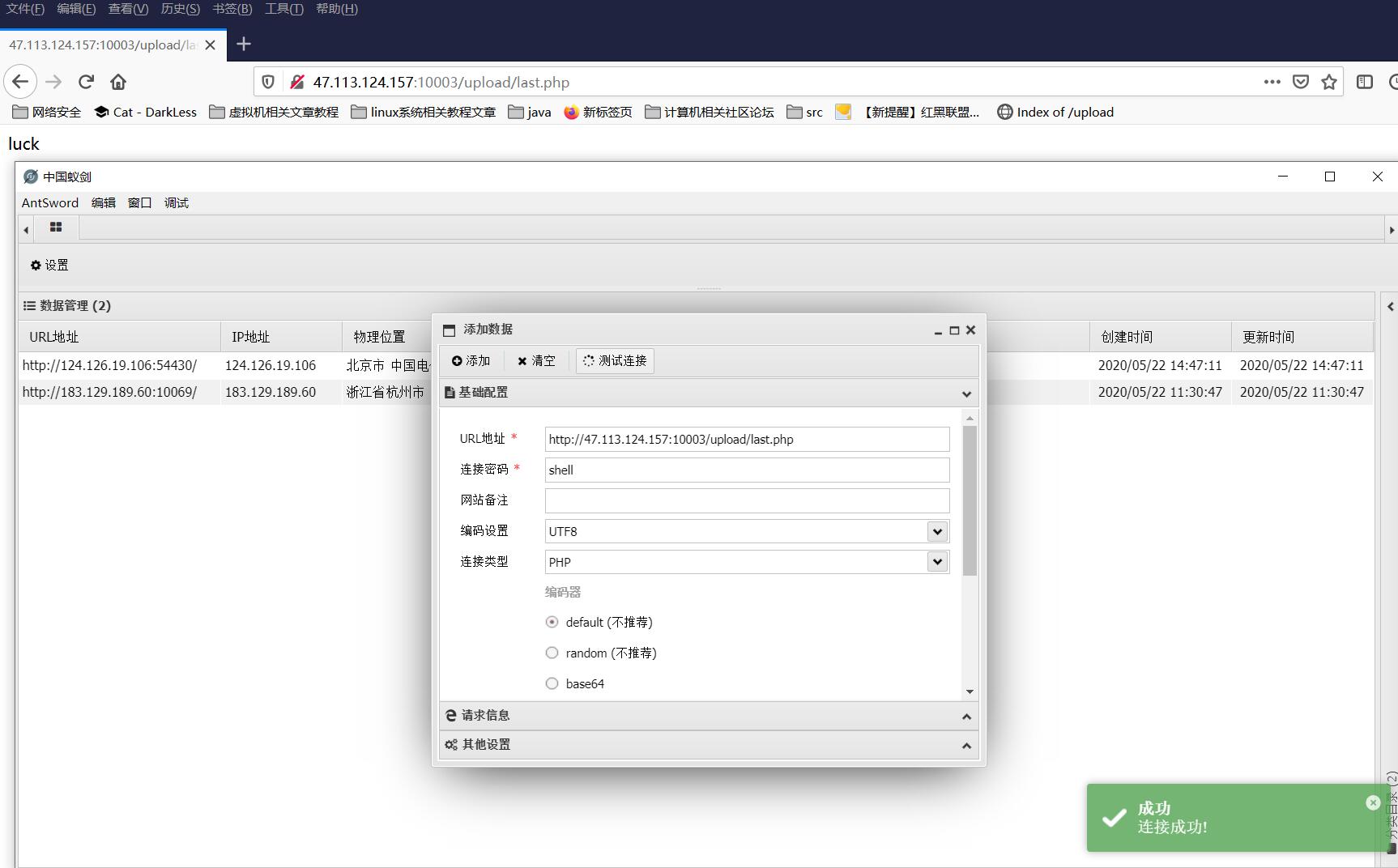Select the default (不推荐) encoder
Screen dimensions: 1398x868
click(x=552, y=622)
